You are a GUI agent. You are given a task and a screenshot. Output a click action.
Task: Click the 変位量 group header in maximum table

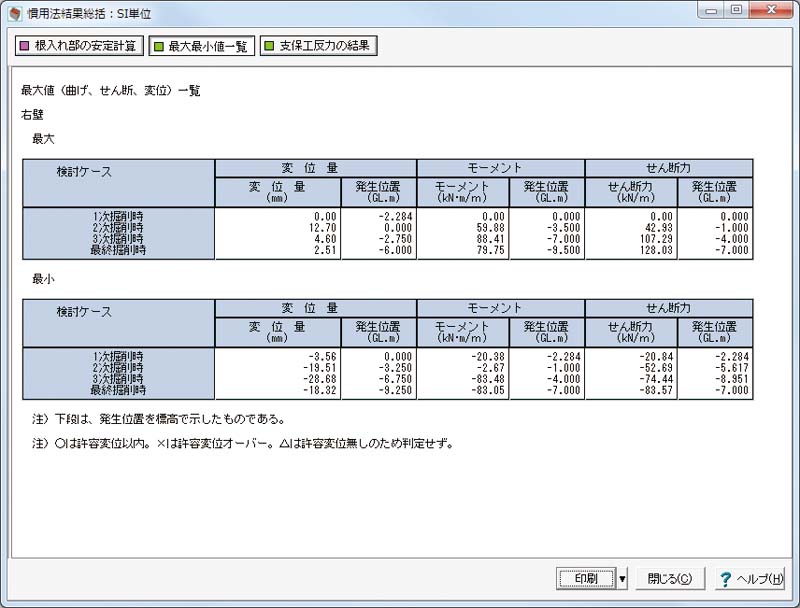click(316, 168)
